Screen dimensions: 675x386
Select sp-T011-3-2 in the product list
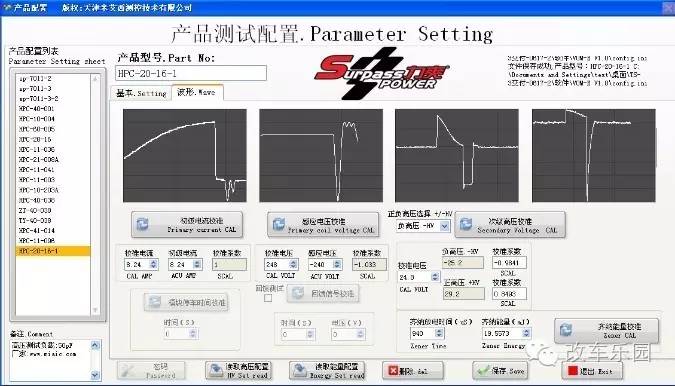pyautogui.click(x=53, y=99)
